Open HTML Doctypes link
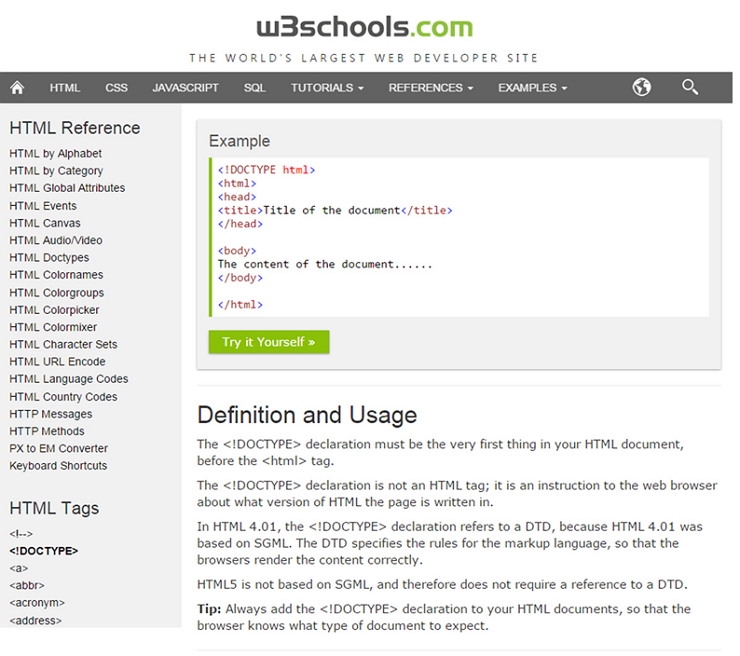740x656 pixels. [x=49, y=258]
